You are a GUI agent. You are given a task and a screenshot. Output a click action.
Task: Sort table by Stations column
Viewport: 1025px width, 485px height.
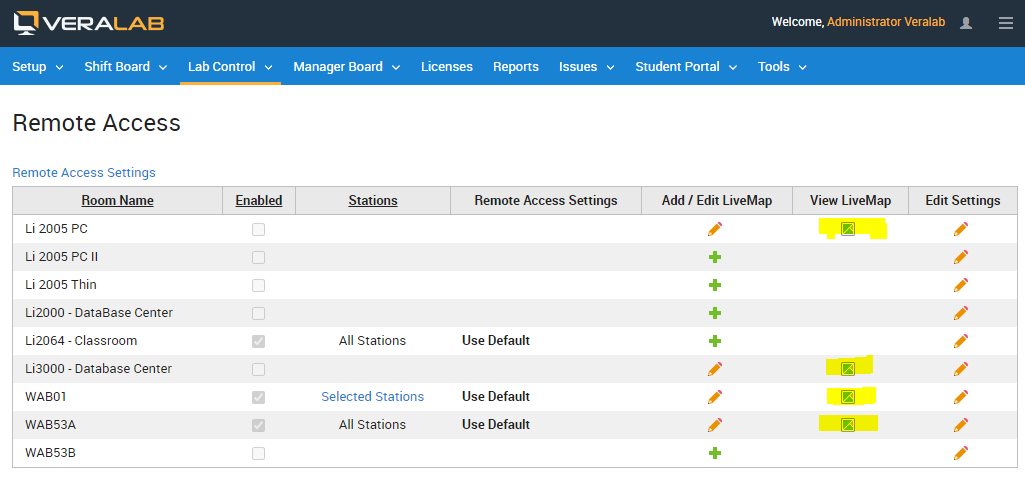point(373,201)
